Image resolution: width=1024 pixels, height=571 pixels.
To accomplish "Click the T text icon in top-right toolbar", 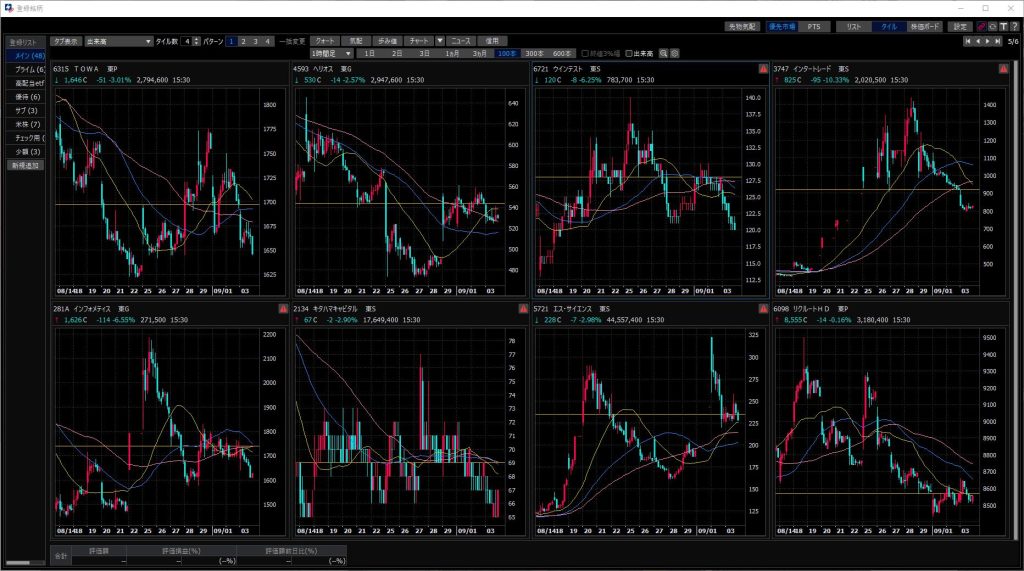I will [x=1003, y=26].
